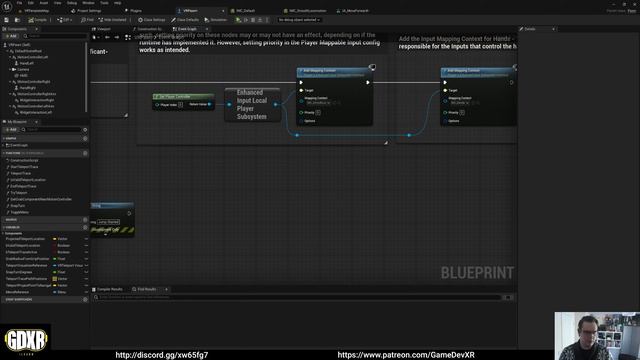
Task: Click Add in My Blueprint panel
Action: [11, 129]
